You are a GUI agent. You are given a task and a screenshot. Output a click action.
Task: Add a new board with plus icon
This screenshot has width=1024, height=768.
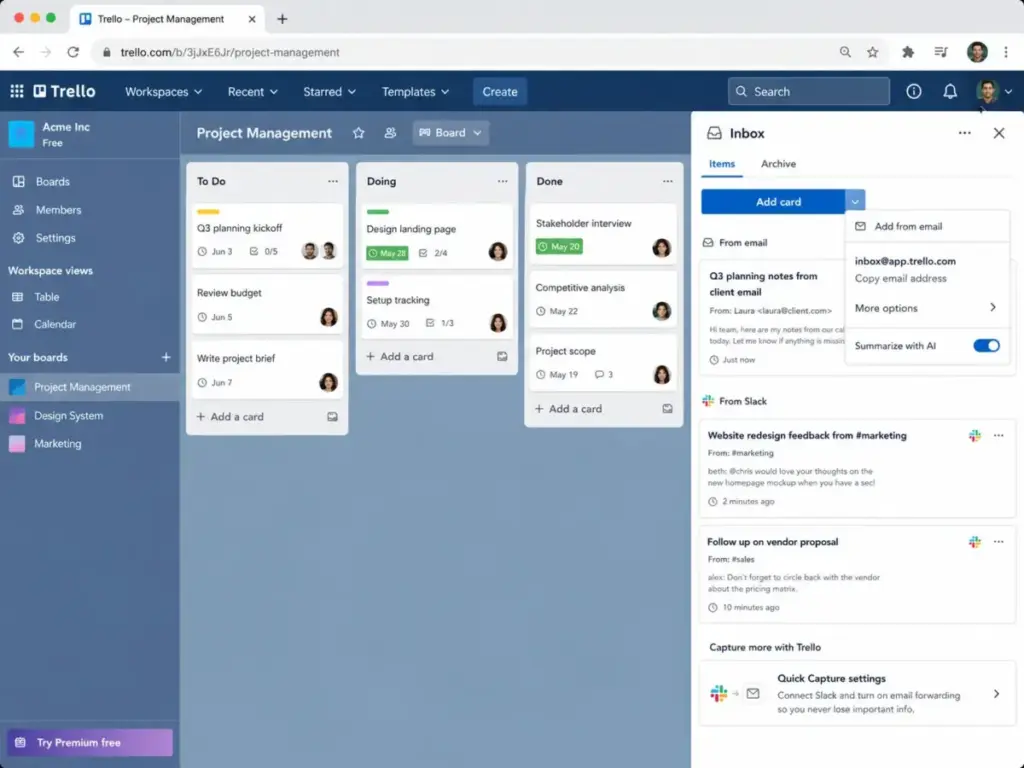coord(166,357)
